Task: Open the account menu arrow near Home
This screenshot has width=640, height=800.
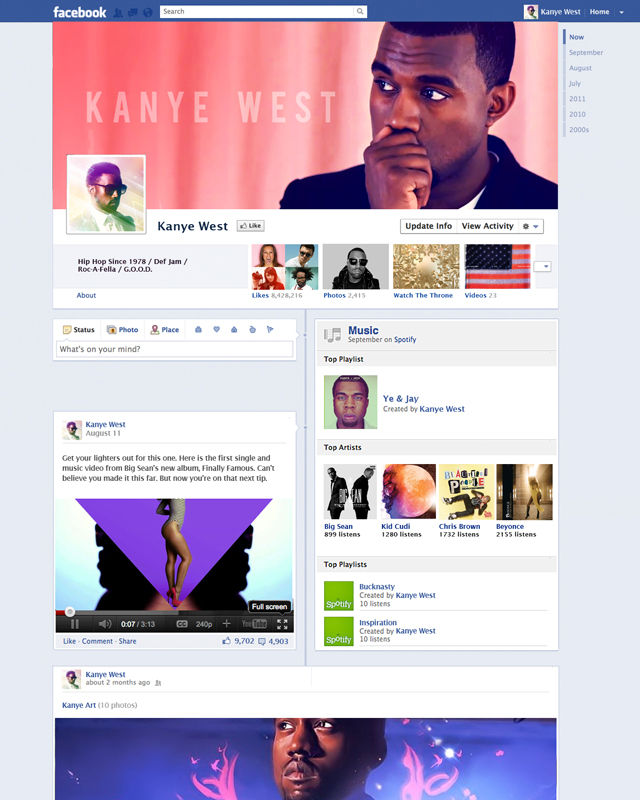Action: click(x=622, y=12)
